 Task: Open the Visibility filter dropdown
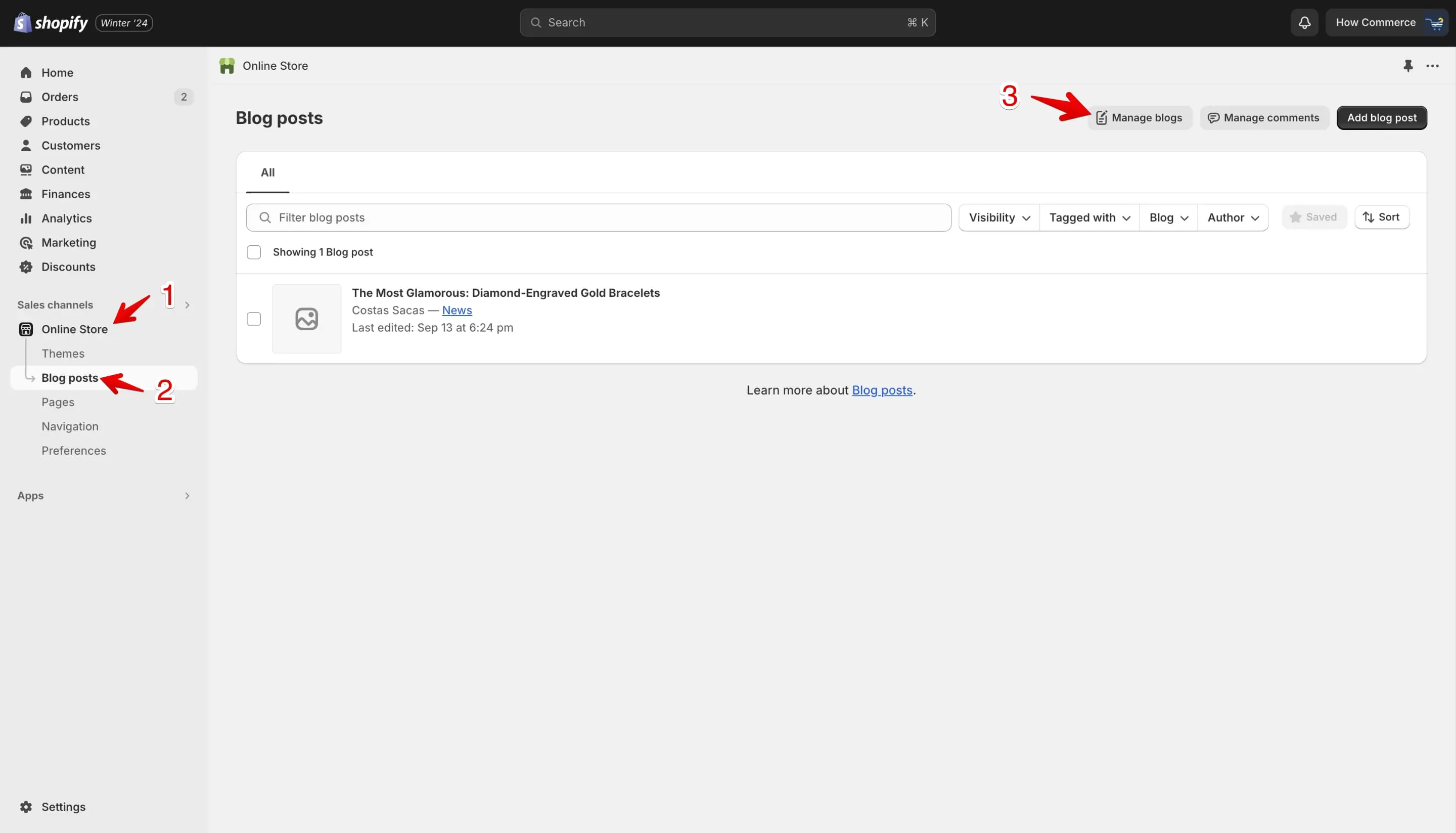[999, 217]
